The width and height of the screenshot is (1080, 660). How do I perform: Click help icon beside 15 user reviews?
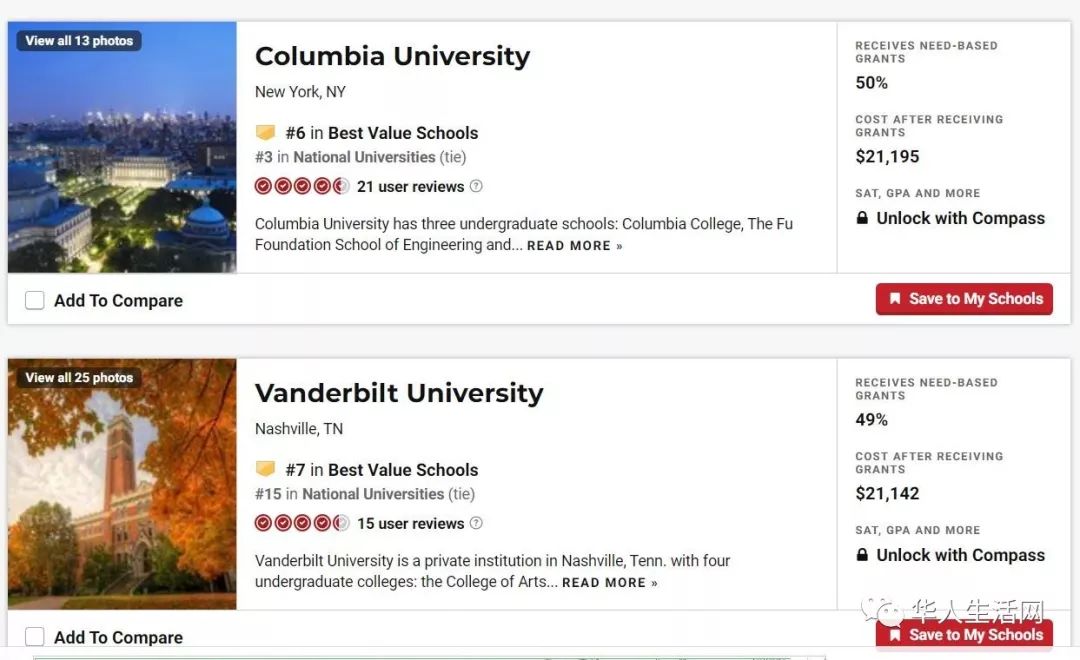476,523
